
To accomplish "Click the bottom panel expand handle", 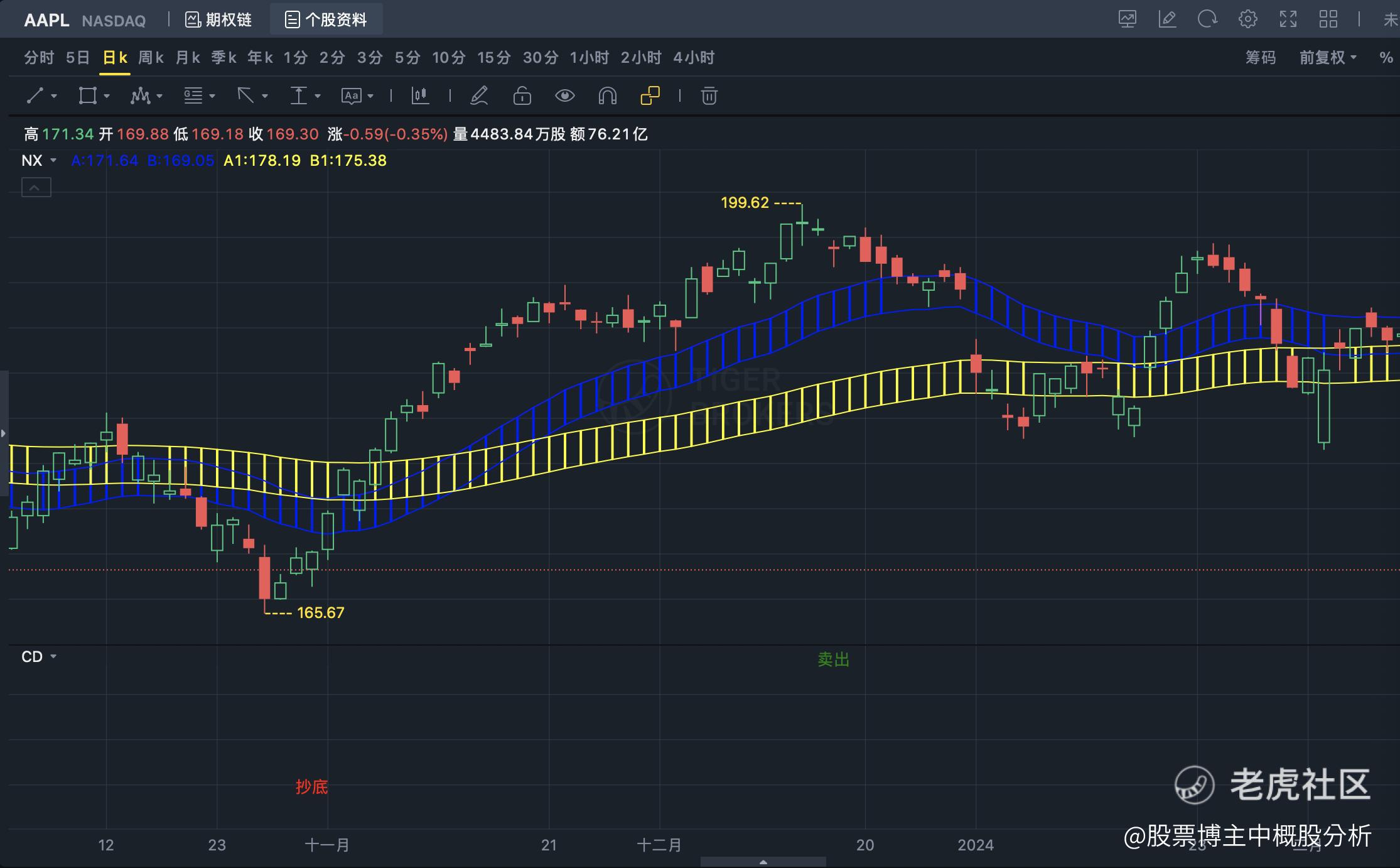I will point(763,862).
